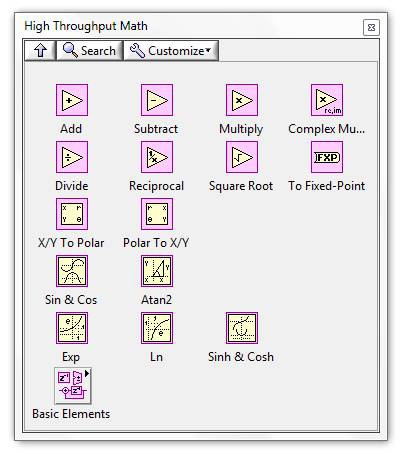
Task: Click the Search button in palette toolbar
Action: point(90,51)
